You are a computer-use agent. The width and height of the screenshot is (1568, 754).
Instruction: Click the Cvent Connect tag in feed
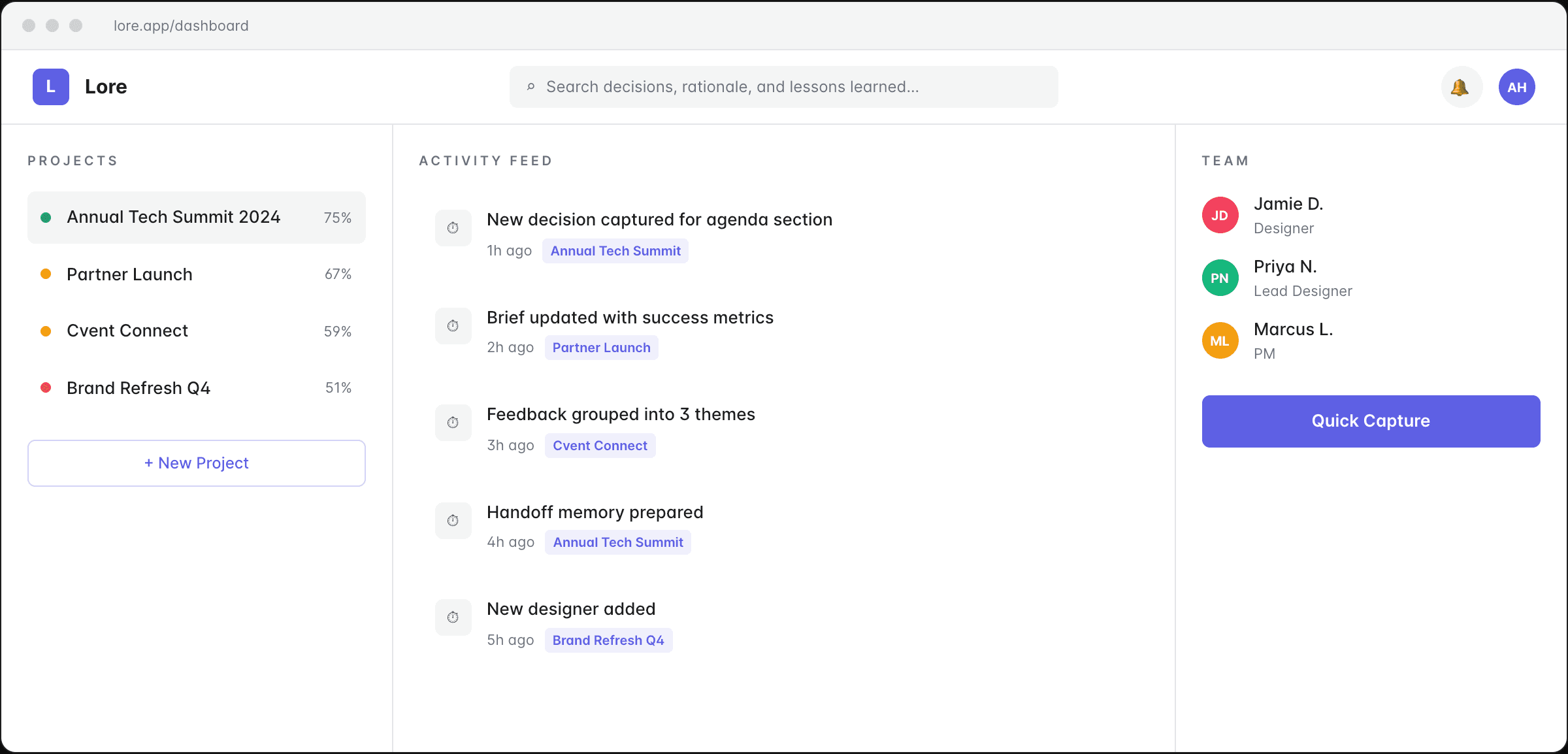click(600, 446)
